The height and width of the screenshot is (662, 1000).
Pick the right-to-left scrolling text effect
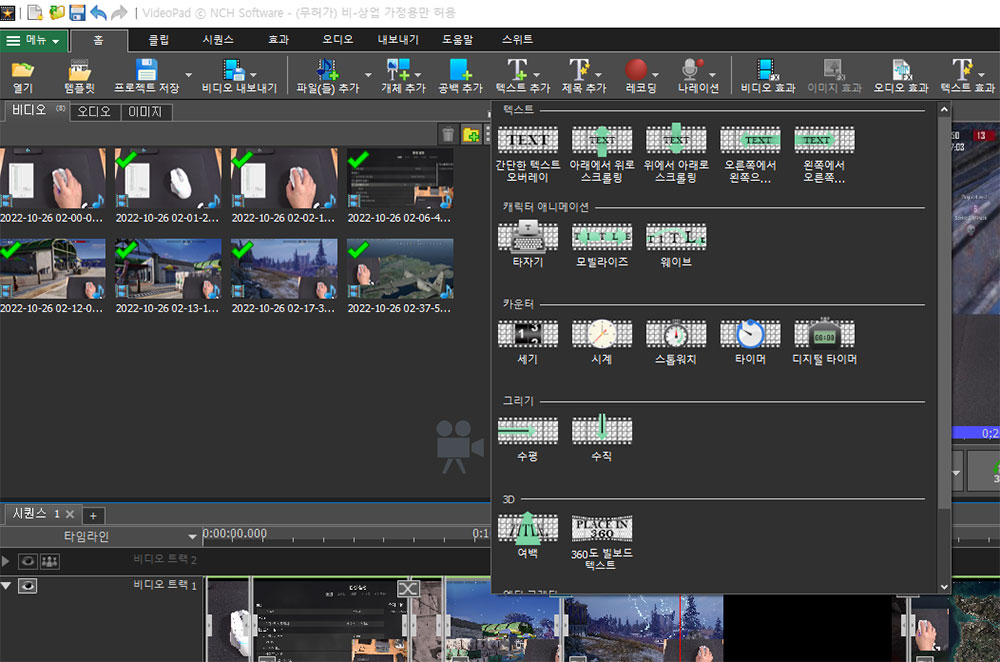[750, 154]
